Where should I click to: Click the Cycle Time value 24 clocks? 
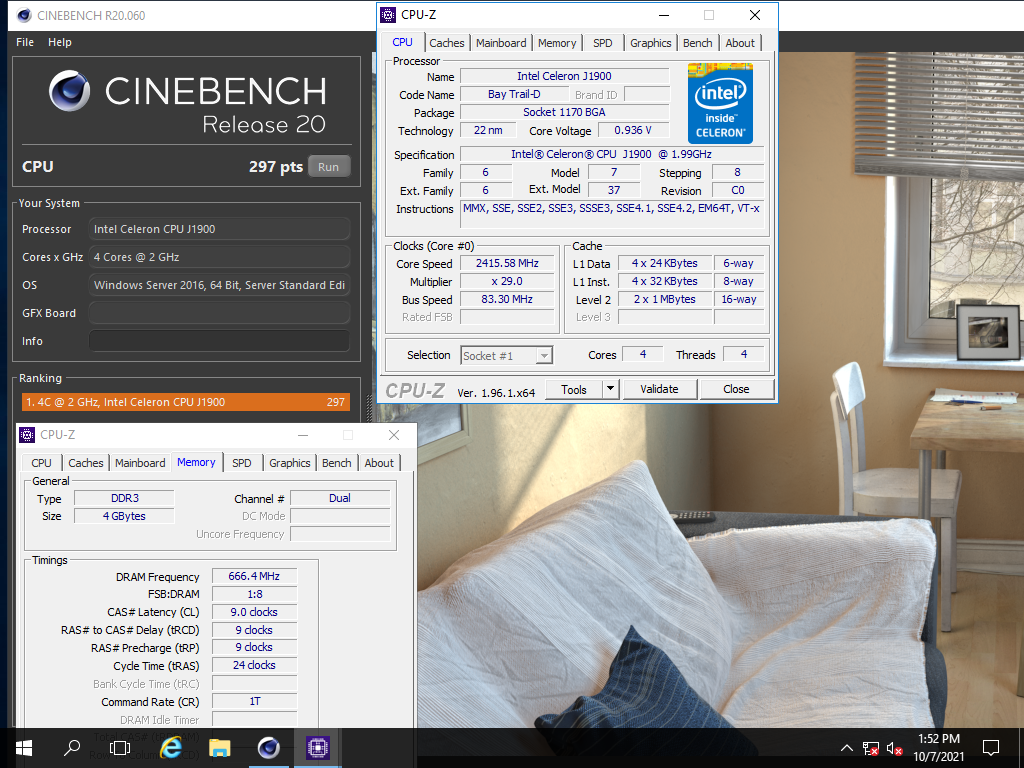254,665
